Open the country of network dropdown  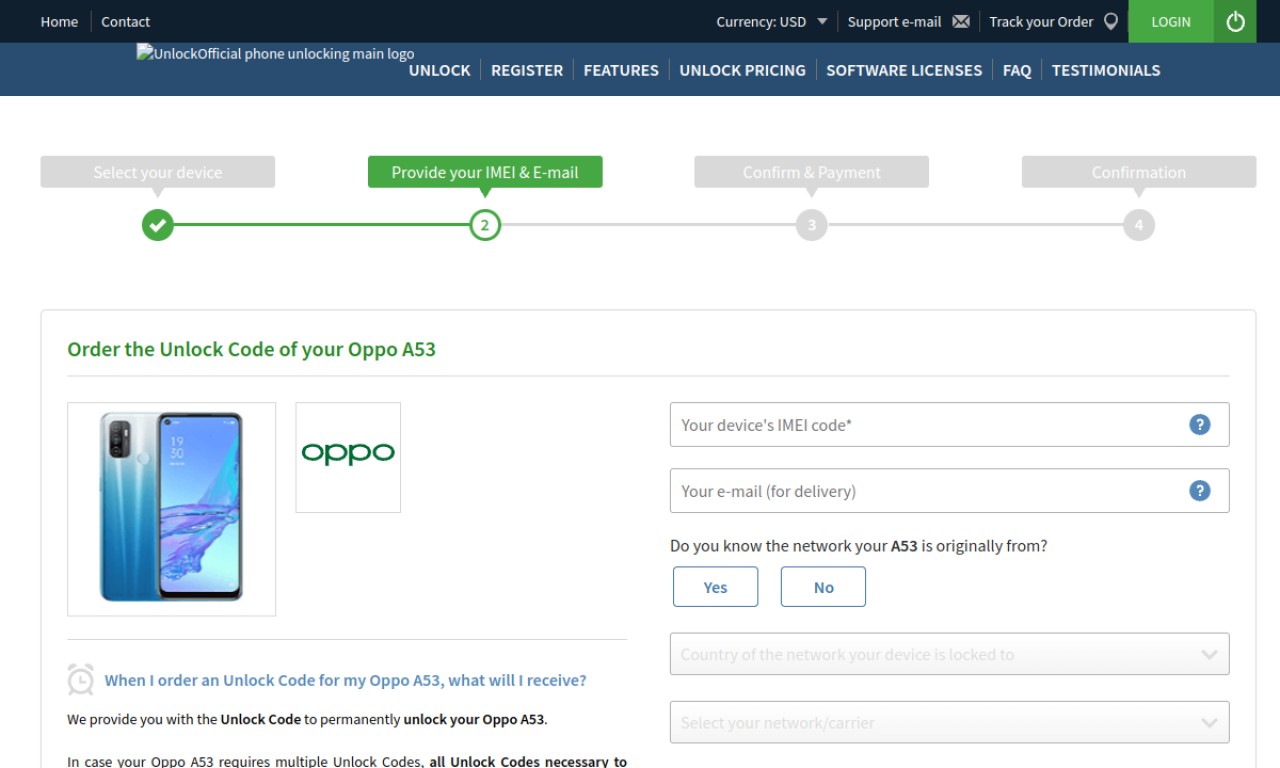pyautogui.click(x=949, y=655)
